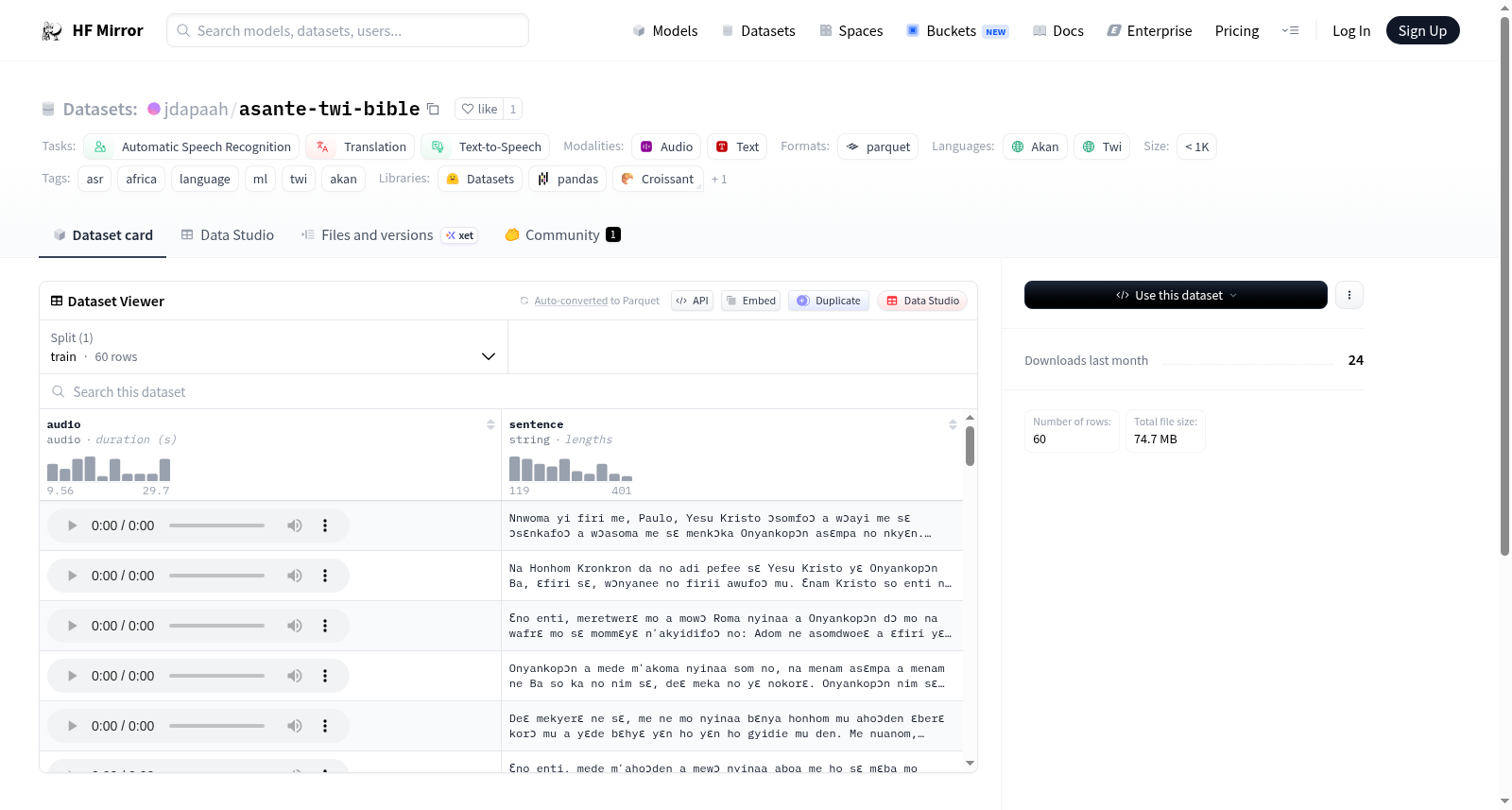
Task: Go to Datasets in top navigation
Action: (758, 30)
